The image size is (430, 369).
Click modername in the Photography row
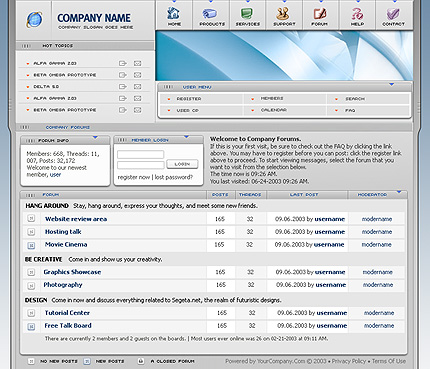(x=378, y=285)
